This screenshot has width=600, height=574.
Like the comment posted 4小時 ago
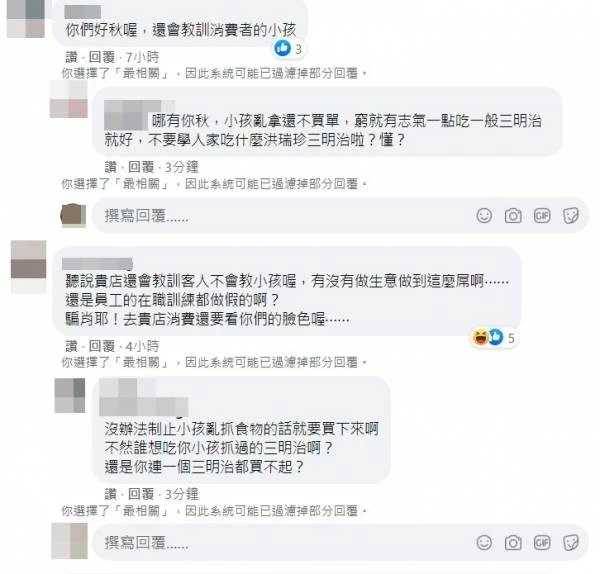tap(72, 346)
